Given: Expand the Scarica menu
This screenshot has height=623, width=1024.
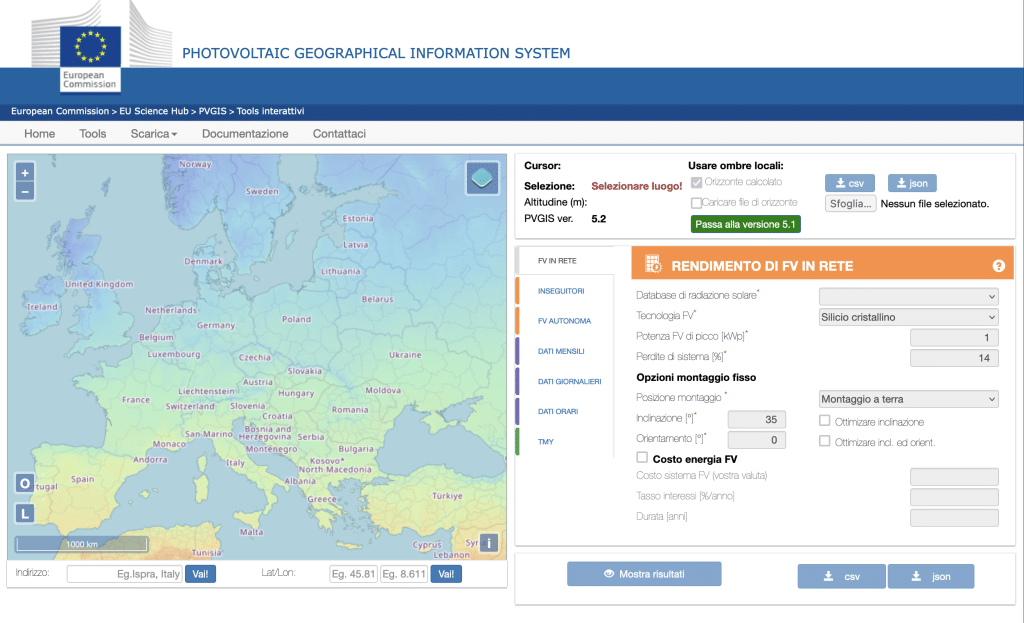Looking at the screenshot, I should point(153,134).
